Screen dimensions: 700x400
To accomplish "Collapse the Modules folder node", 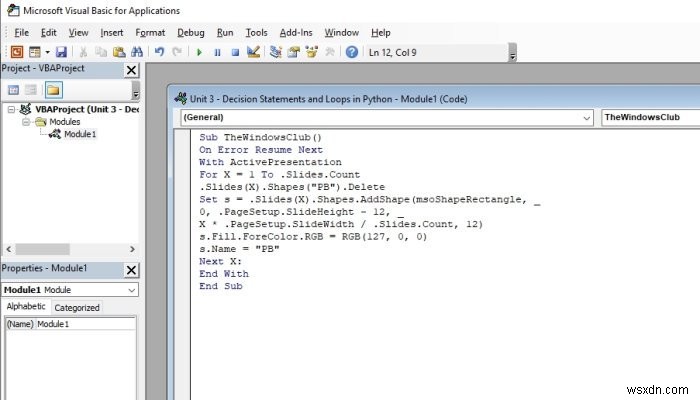I will click(x=26, y=122).
